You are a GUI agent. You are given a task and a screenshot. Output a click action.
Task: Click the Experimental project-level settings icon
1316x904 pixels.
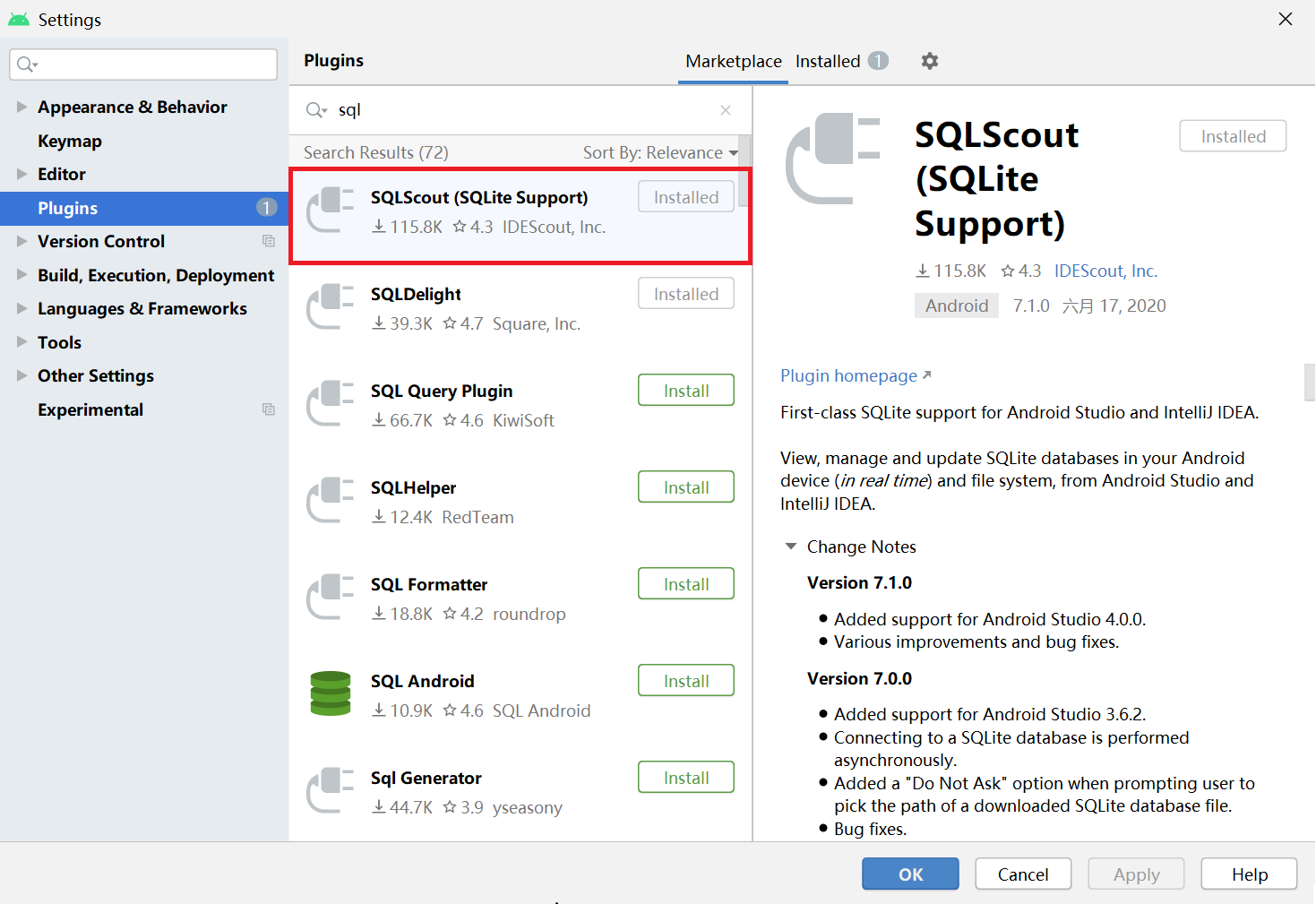[268, 409]
